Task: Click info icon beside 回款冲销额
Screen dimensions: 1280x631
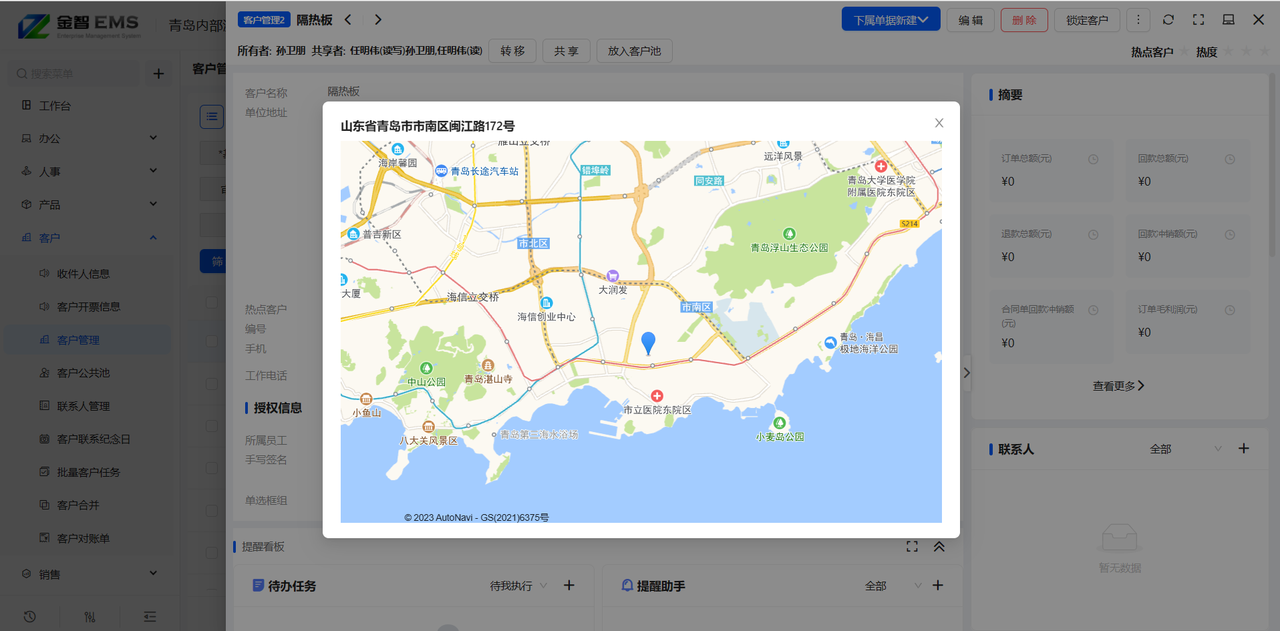Action: click(1230, 235)
